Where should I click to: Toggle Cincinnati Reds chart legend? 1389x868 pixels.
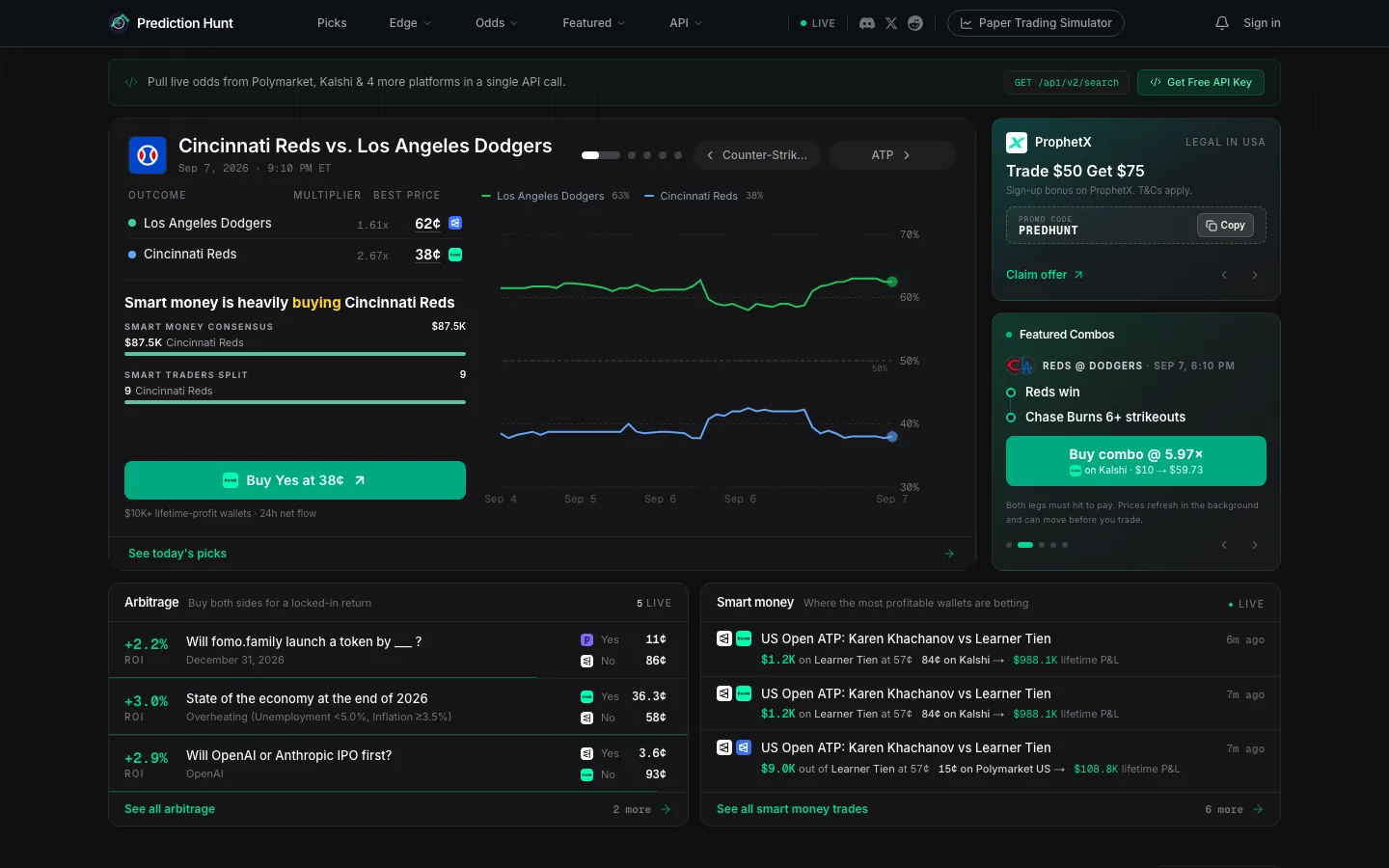(704, 196)
